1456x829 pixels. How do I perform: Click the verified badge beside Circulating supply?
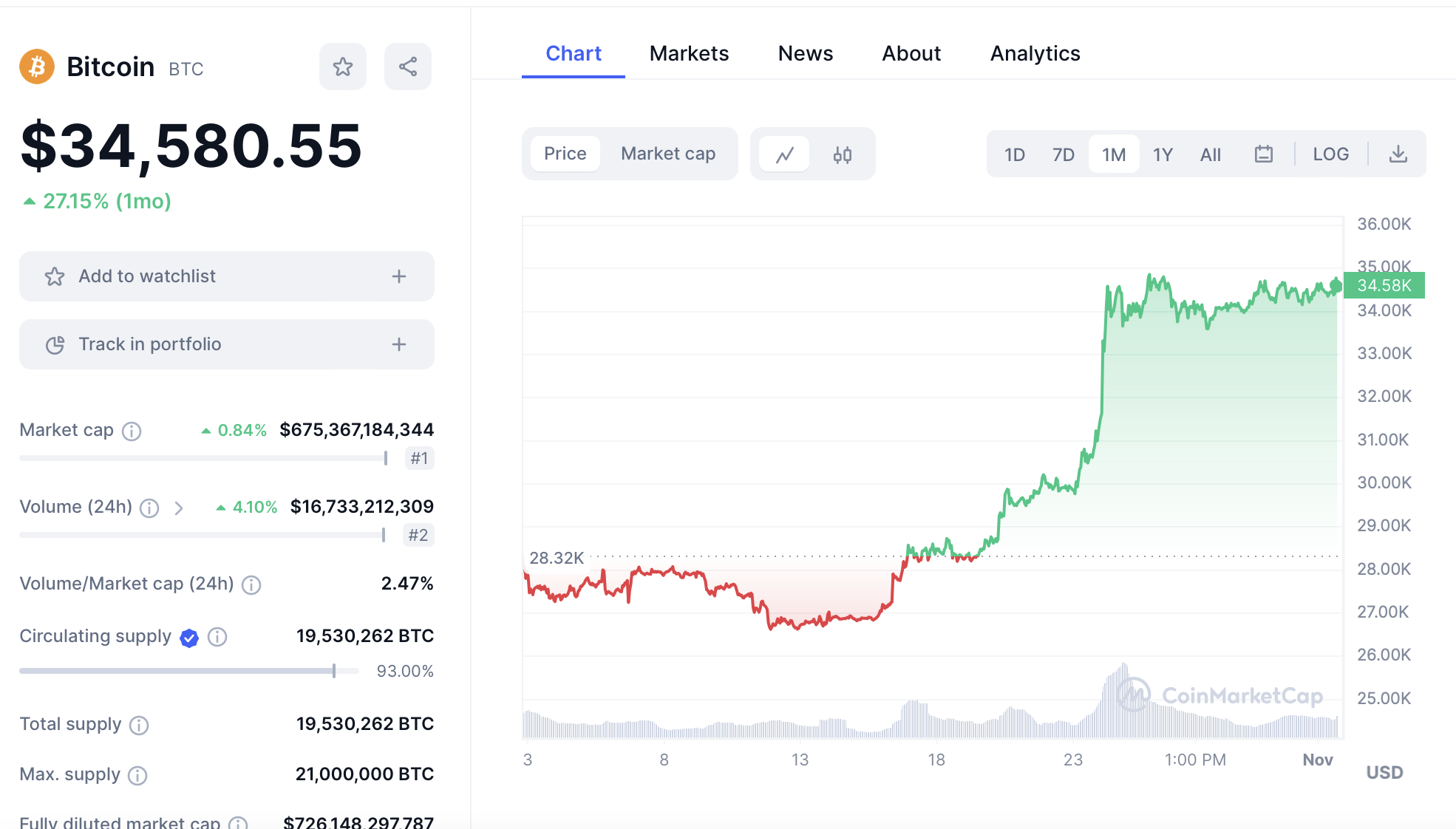click(189, 638)
